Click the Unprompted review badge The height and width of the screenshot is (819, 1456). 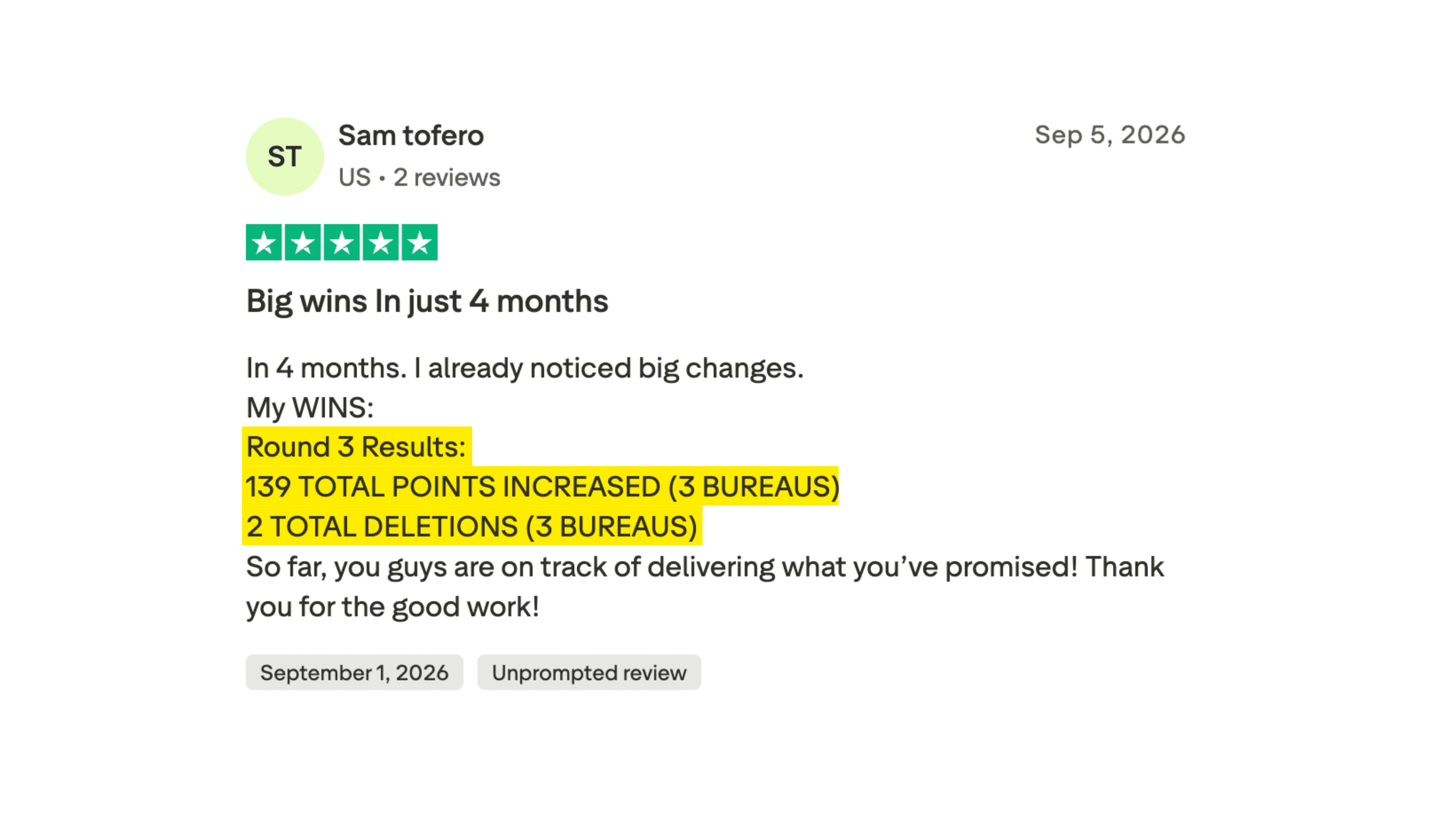pyautogui.click(x=589, y=672)
